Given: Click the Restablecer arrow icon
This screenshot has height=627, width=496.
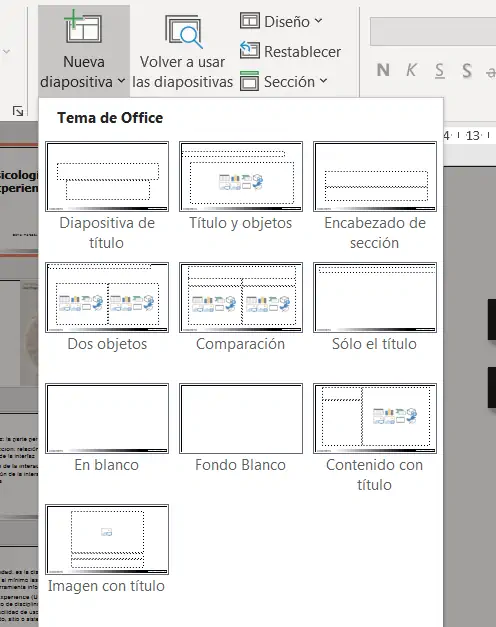Looking at the screenshot, I should point(250,51).
